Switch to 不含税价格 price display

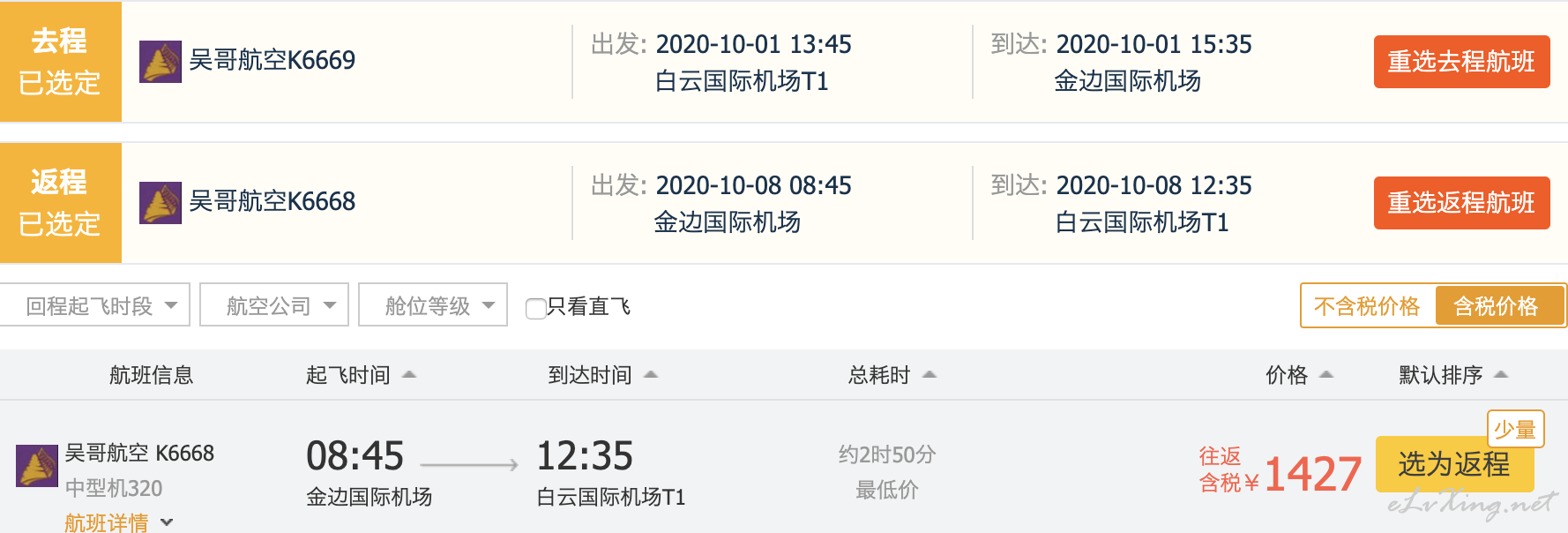[x=1367, y=306]
